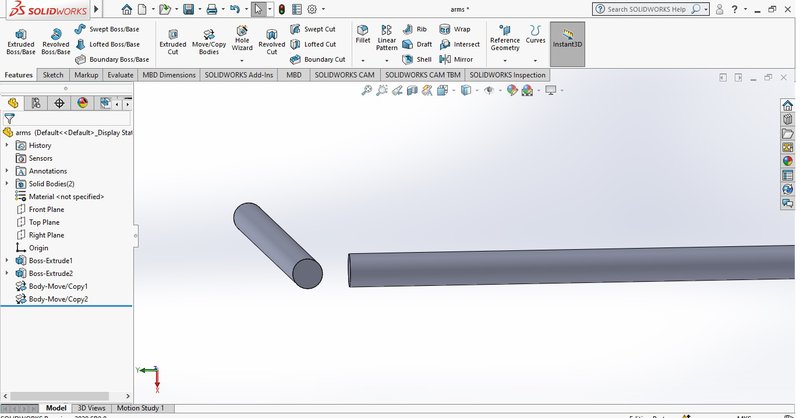The width and height of the screenshot is (800, 418).
Task: Switch to the 3D Views tab
Action: (x=91, y=408)
